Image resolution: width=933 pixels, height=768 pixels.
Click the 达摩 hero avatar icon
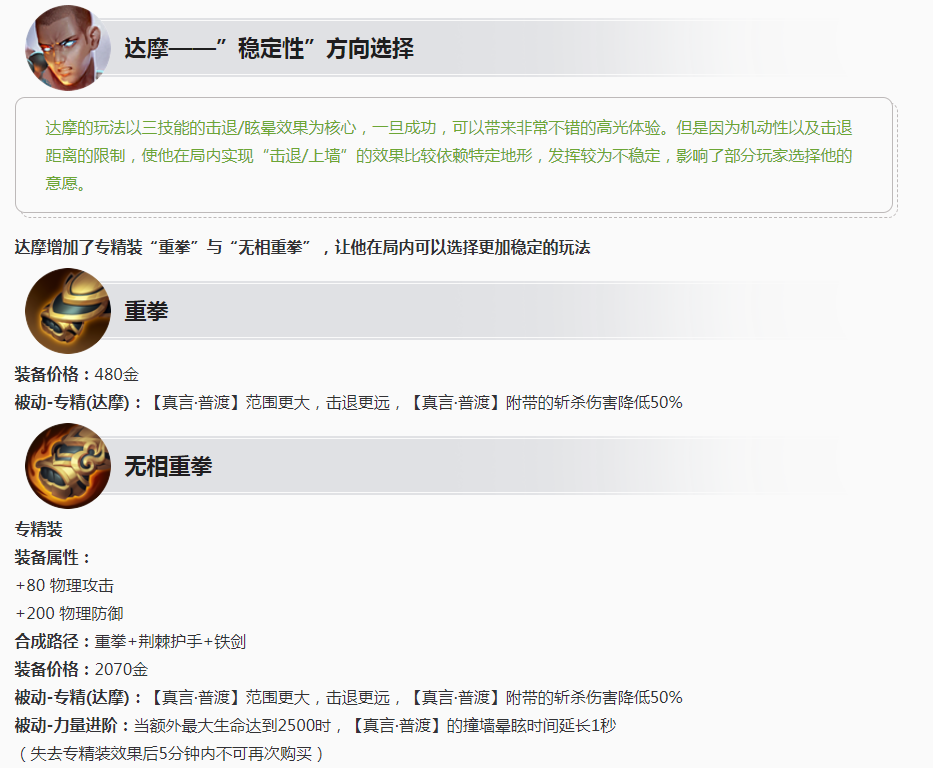tap(66, 47)
